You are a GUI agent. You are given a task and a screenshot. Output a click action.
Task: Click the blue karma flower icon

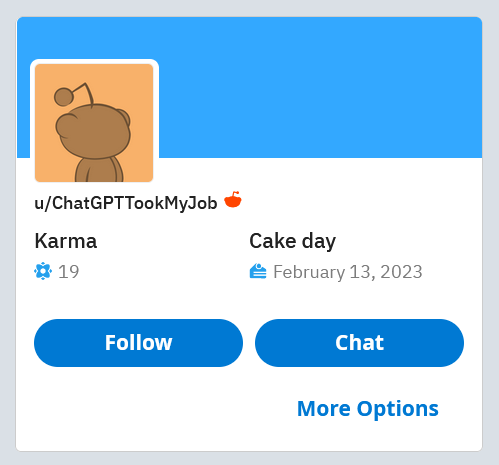tap(43, 271)
